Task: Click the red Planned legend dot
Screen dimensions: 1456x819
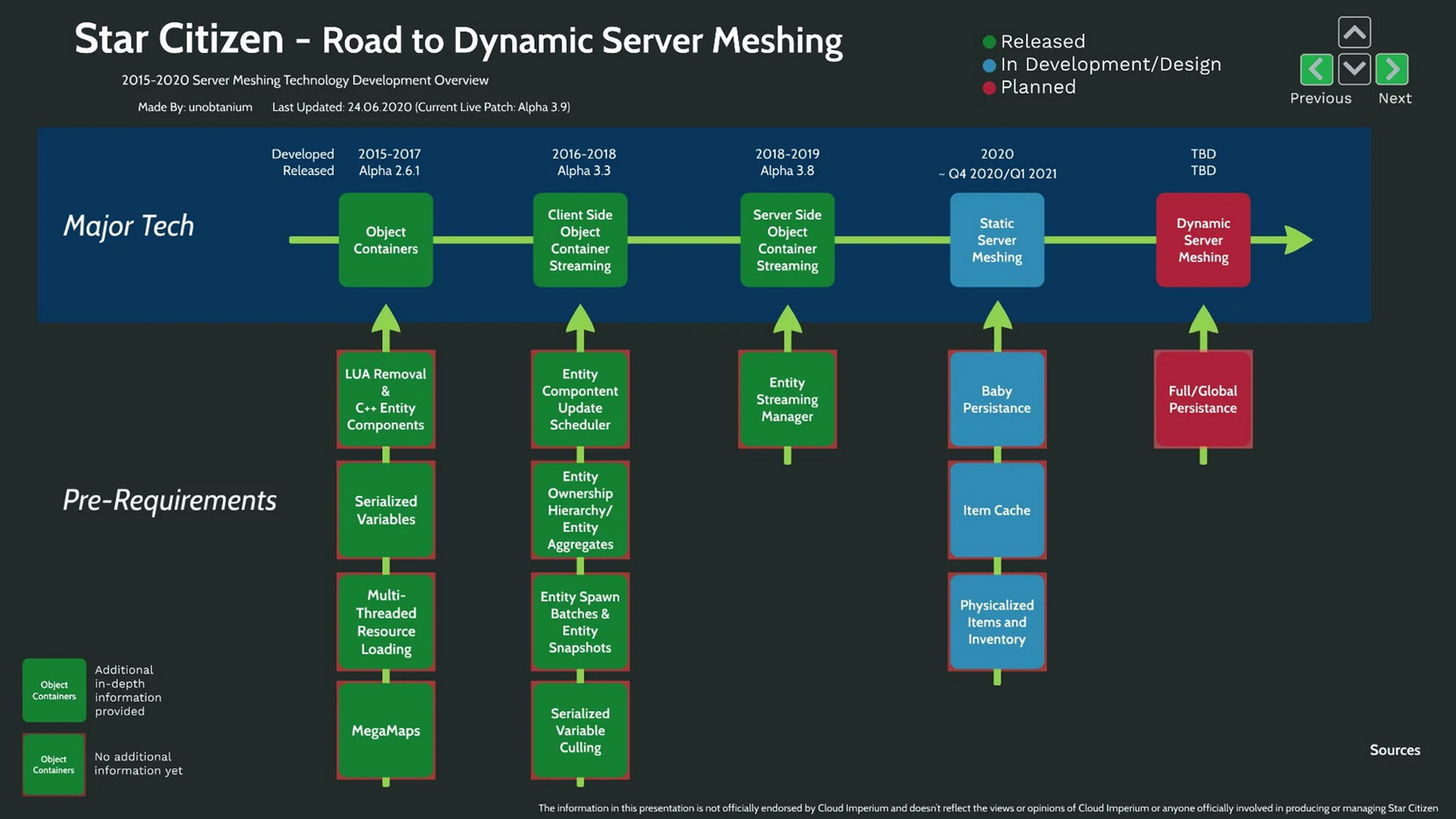Action: (989, 88)
